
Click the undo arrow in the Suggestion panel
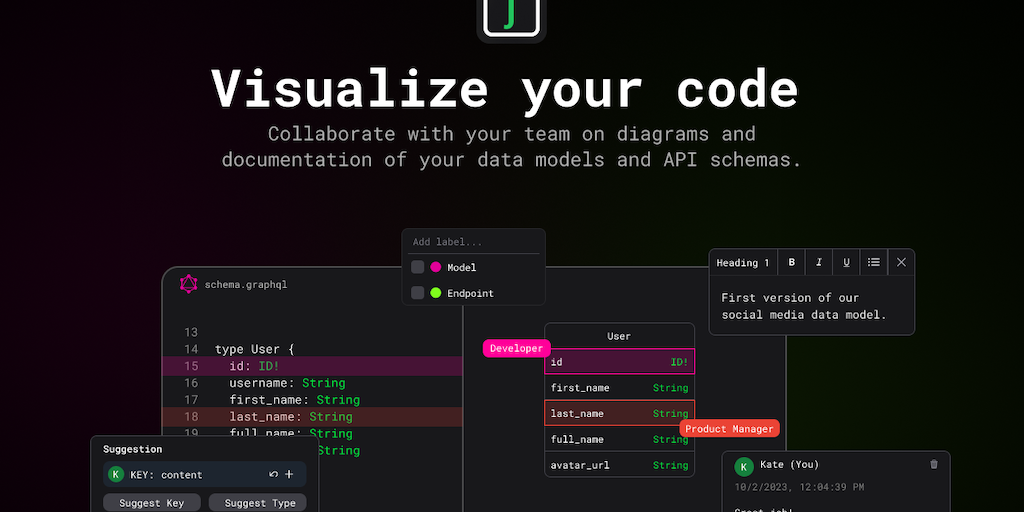(273, 474)
